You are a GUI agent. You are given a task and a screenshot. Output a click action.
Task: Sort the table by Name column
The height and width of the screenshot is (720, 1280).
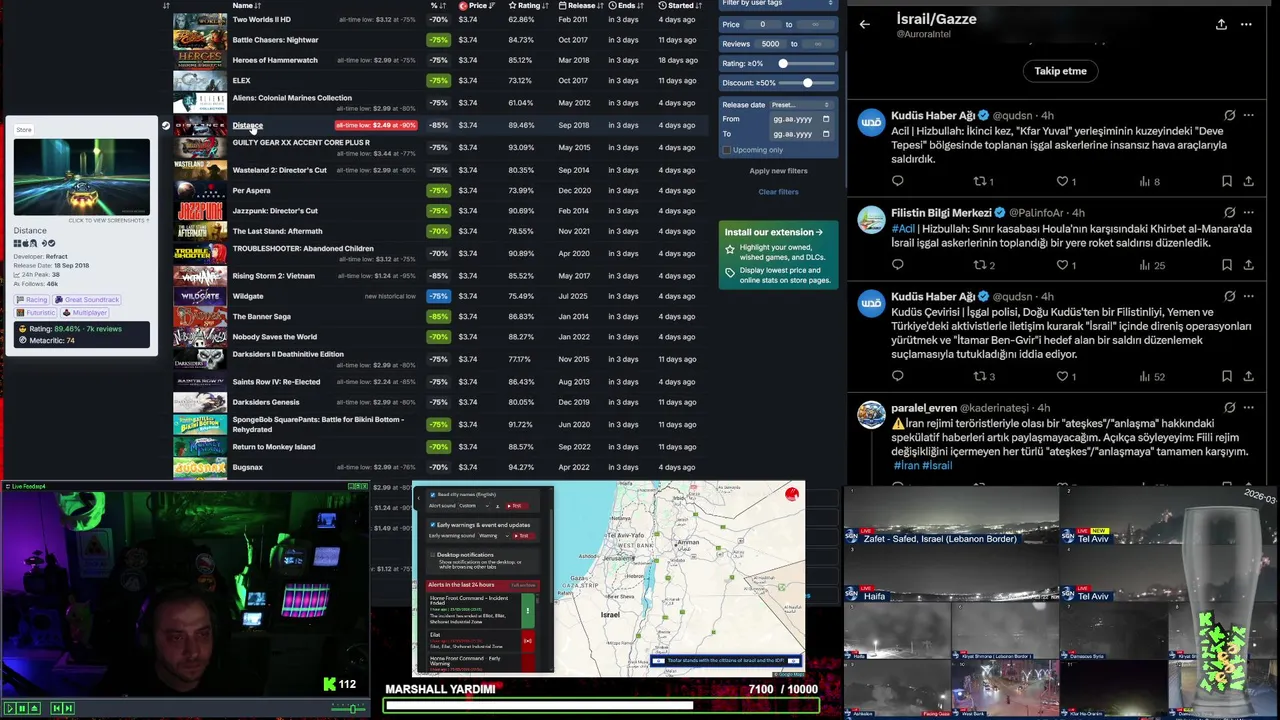246,6
